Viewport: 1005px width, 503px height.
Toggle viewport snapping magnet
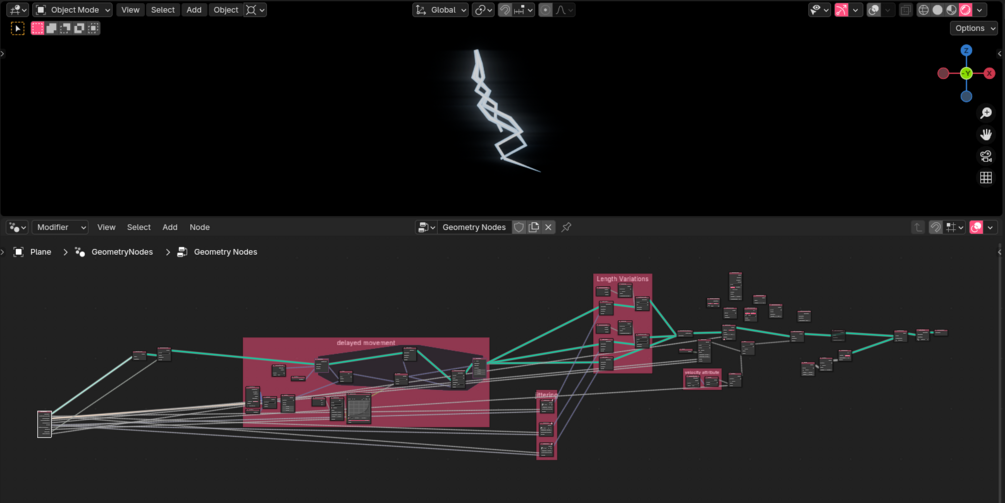[x=505, y=10]
